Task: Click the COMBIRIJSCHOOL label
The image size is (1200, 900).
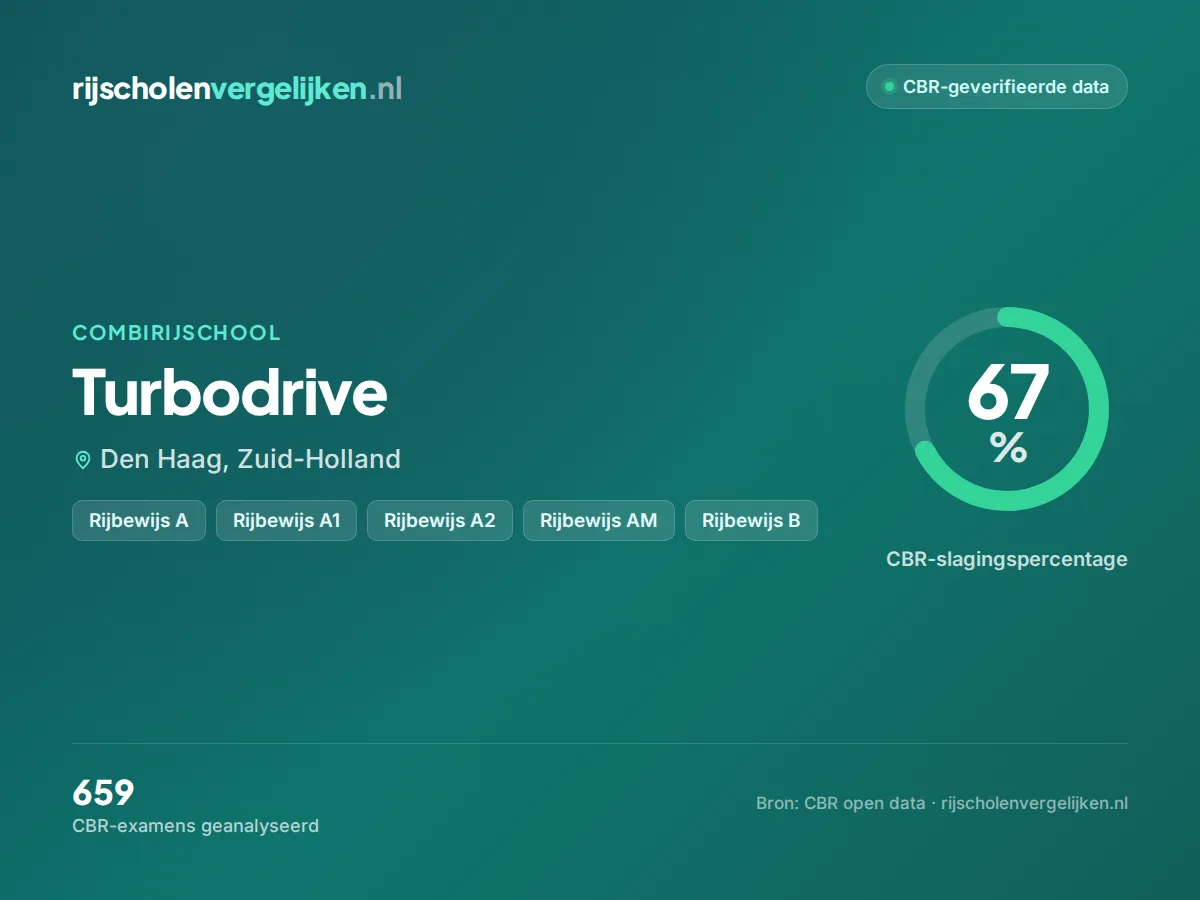Action: coord(176,333)
